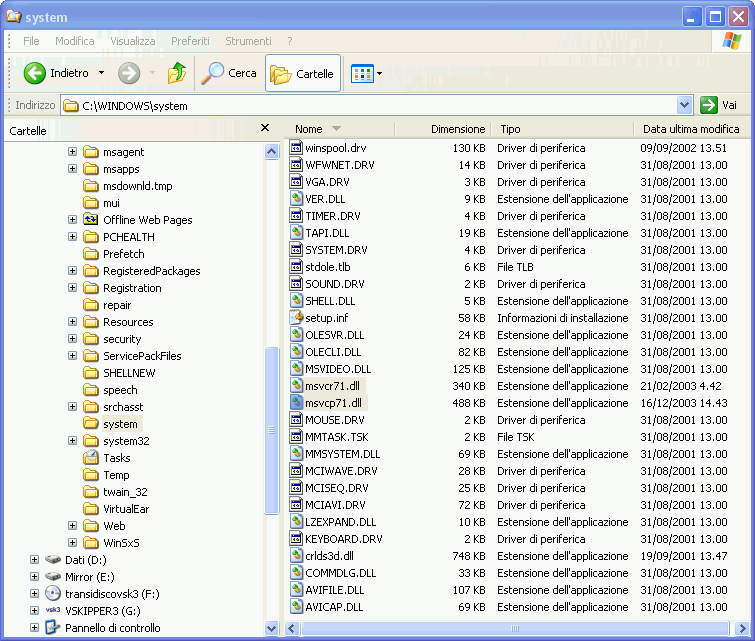Open the File menu
The height and width of the screenshot is (641, 755).
coord(31,41)
